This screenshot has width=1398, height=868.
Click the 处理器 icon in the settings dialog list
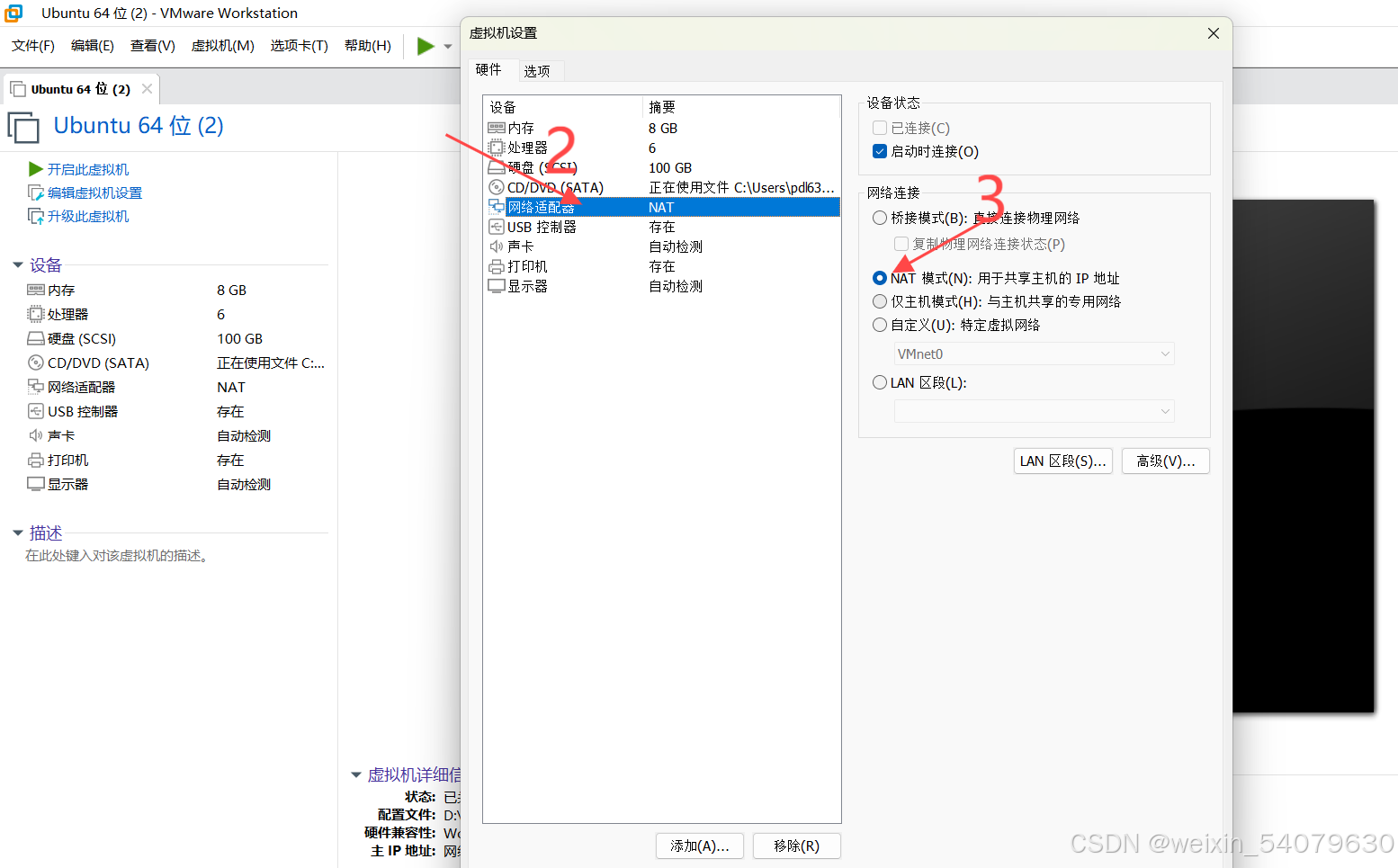coord(497,148)
